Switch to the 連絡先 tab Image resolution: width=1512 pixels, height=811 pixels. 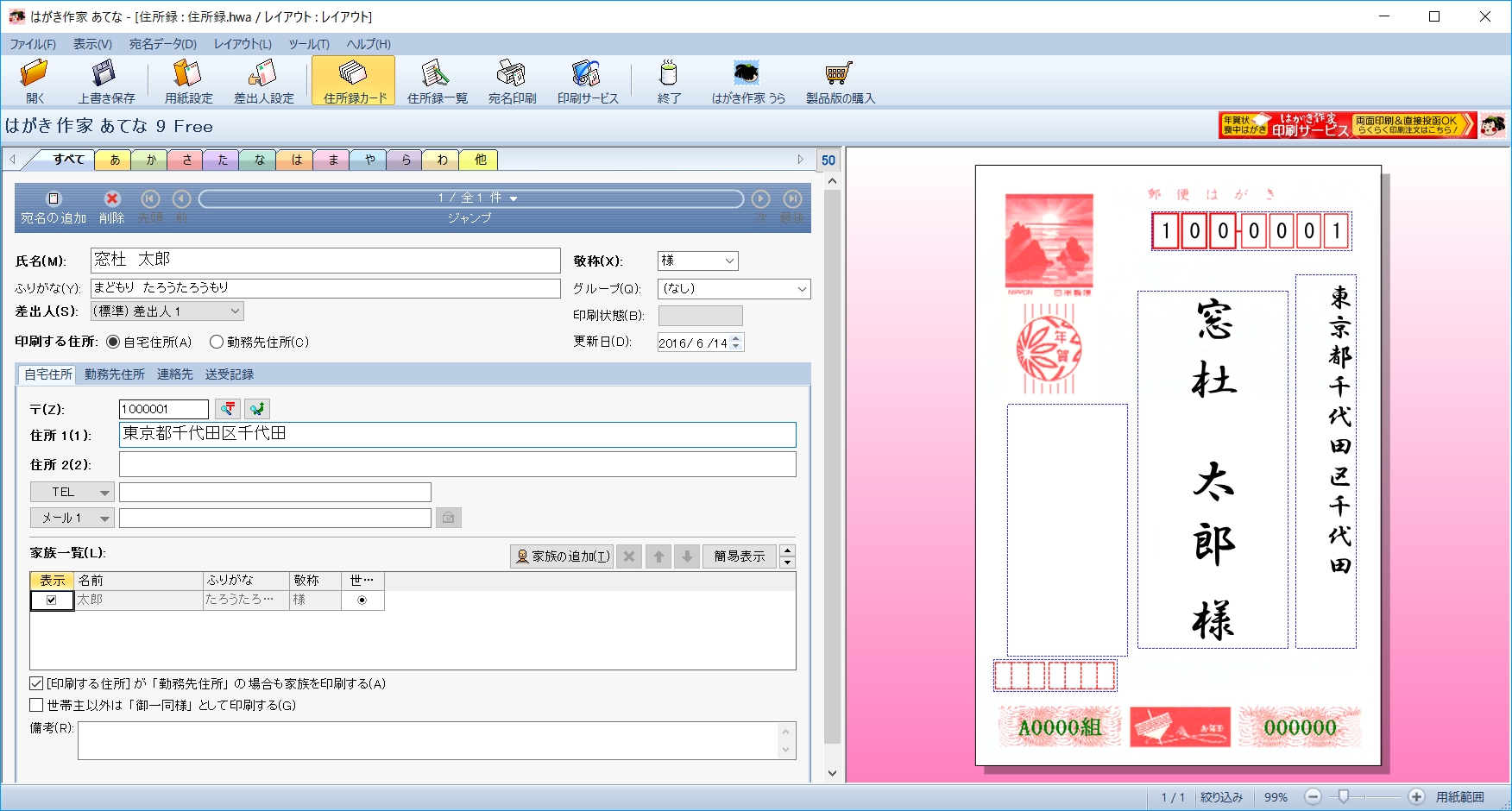[x=175, y=374]
